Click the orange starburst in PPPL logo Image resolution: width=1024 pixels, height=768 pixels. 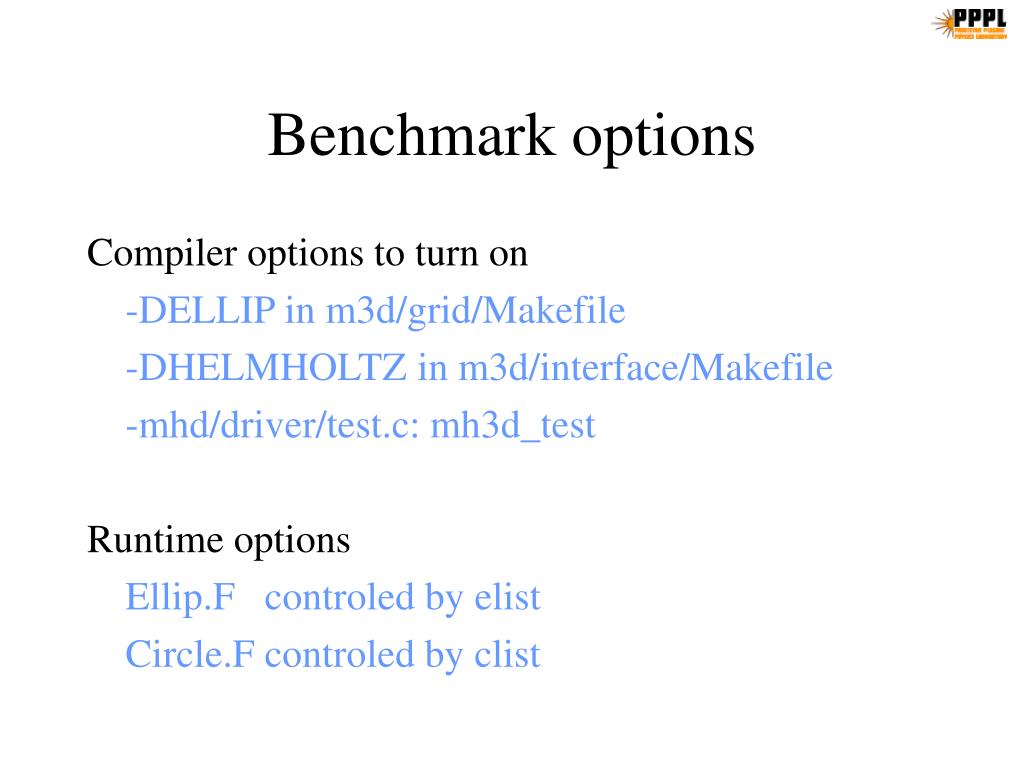pos(943,25)
